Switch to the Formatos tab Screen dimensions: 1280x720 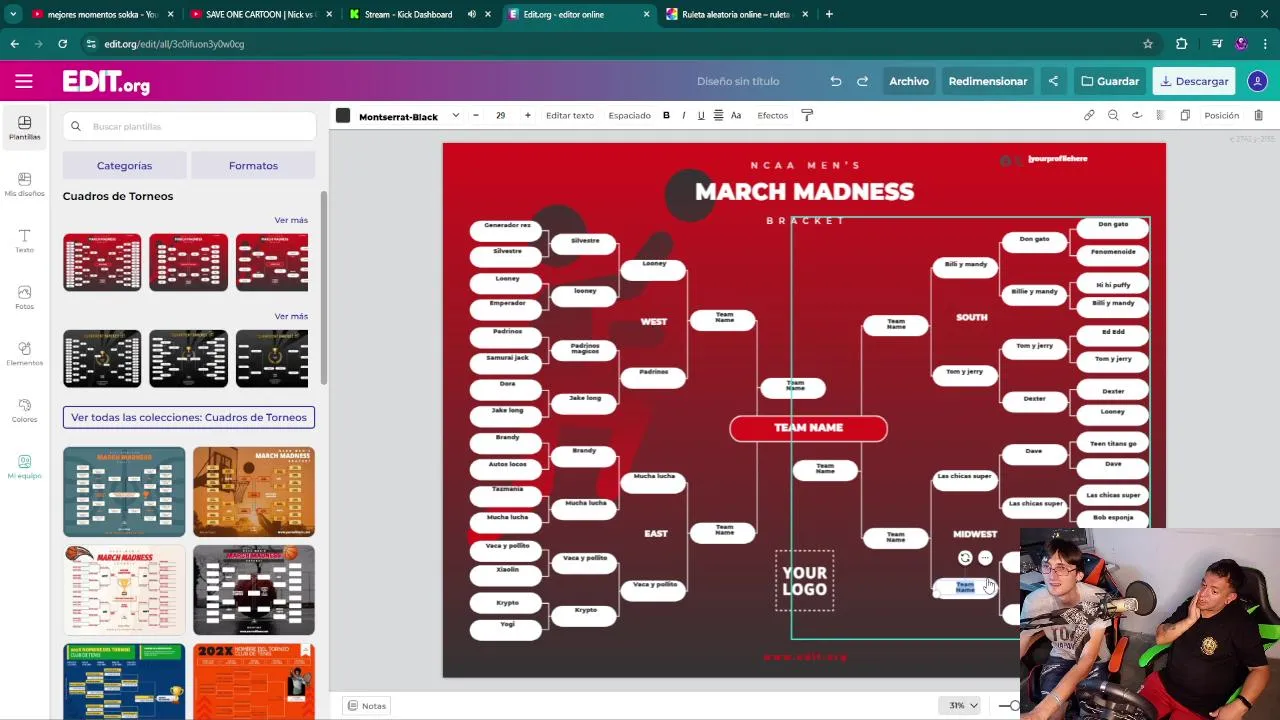253,165
